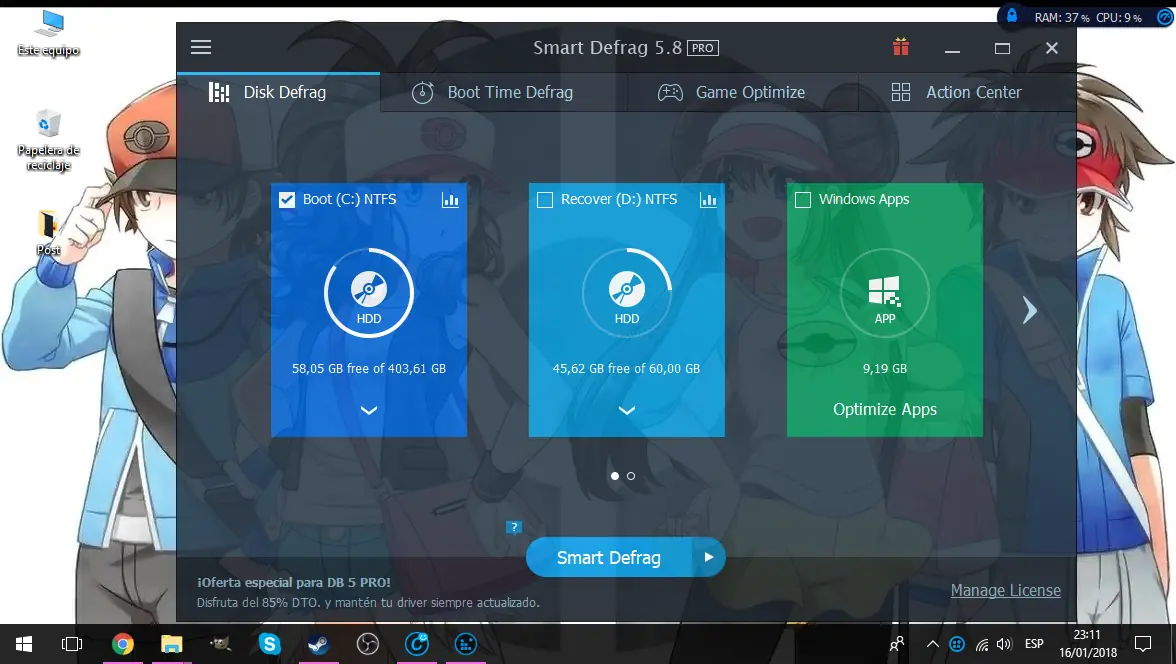Check the Recover (D:) NTFS checkbox
Screen dimensions: 1176x664
point(545,200)
